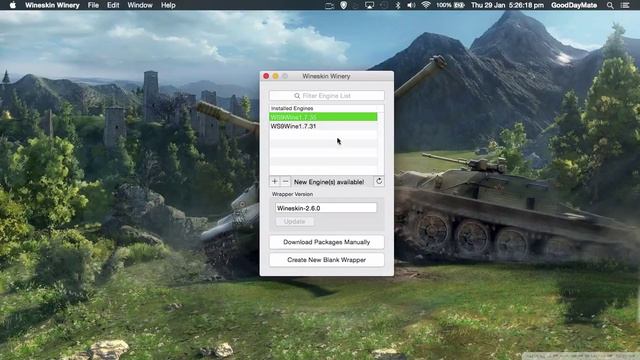Open the Apple menu
This screenshot has height=360, width=640.
[13, 5]
